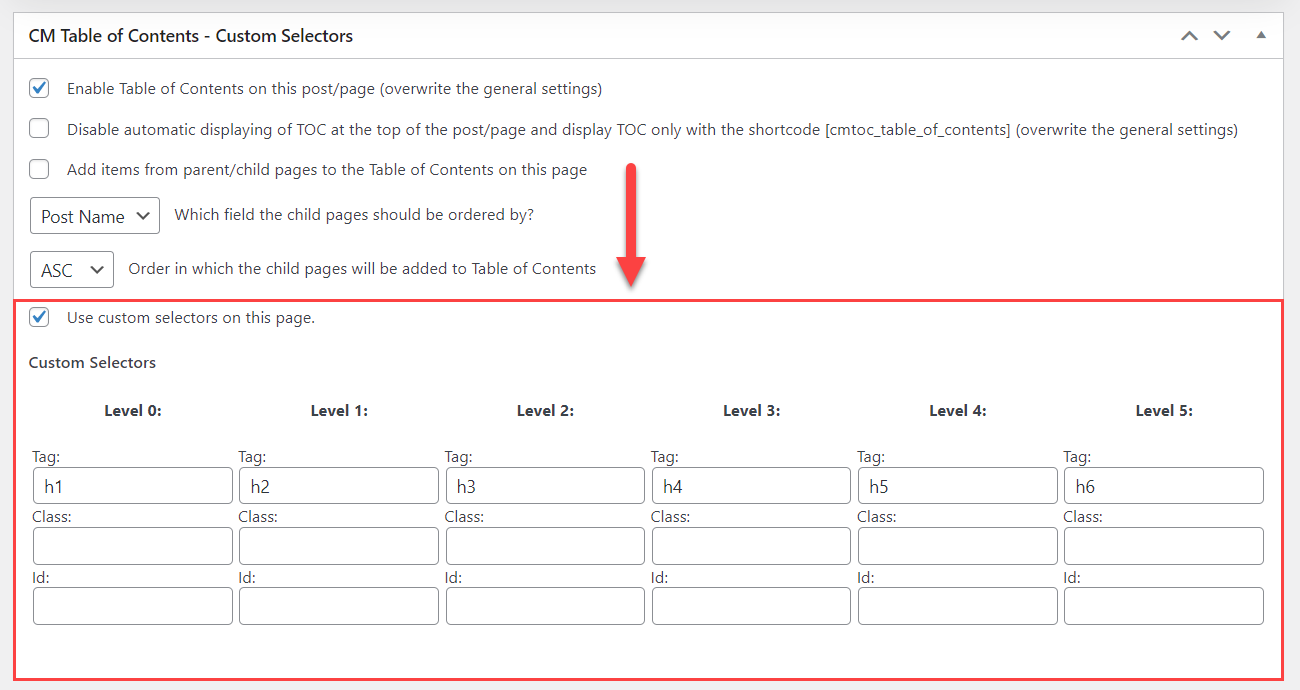Collapse the CM Table of Contents panel
This screenshot has width=1300, height=690.
[1261, 35]
